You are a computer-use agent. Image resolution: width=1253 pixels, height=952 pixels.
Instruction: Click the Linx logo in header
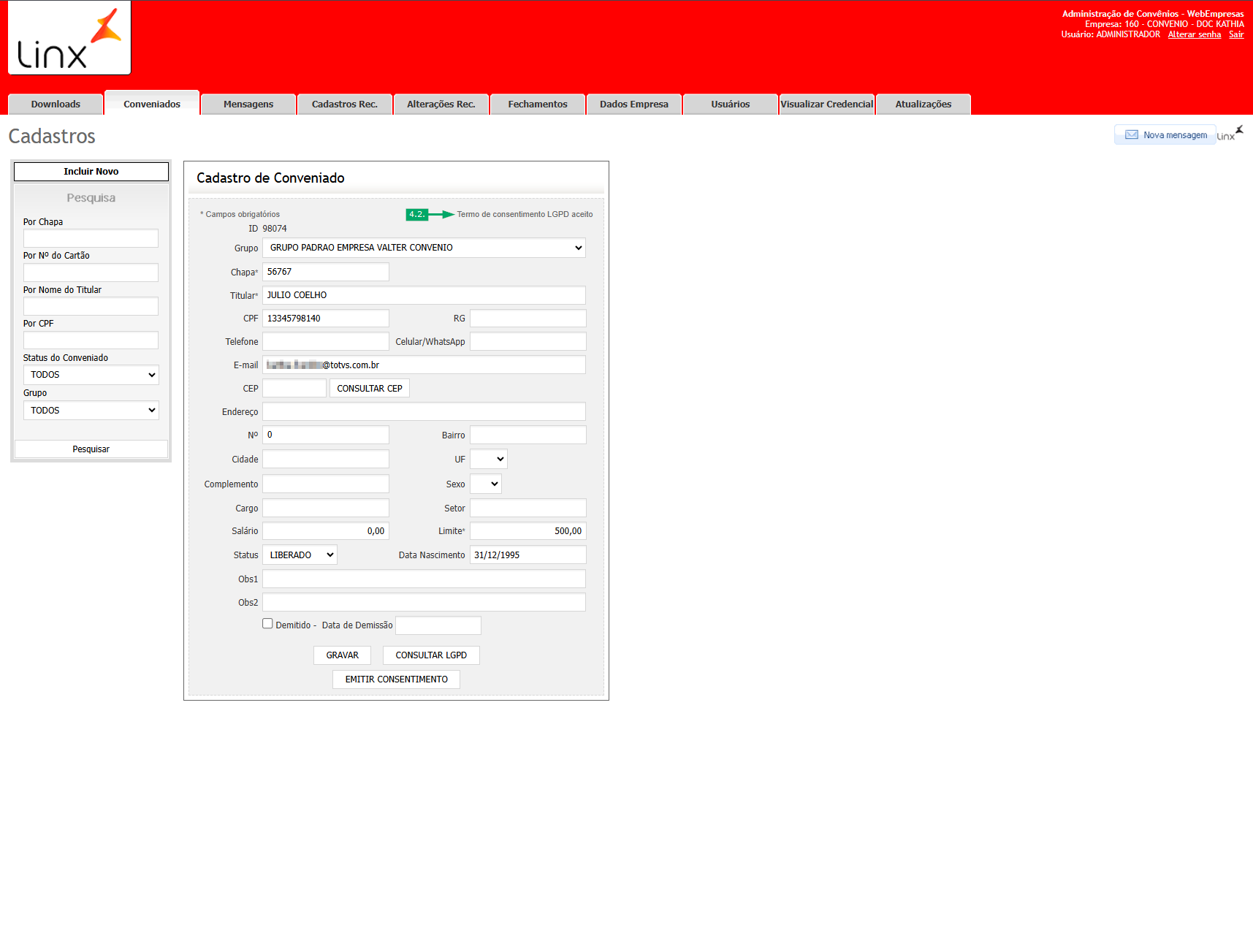(69, 38)
